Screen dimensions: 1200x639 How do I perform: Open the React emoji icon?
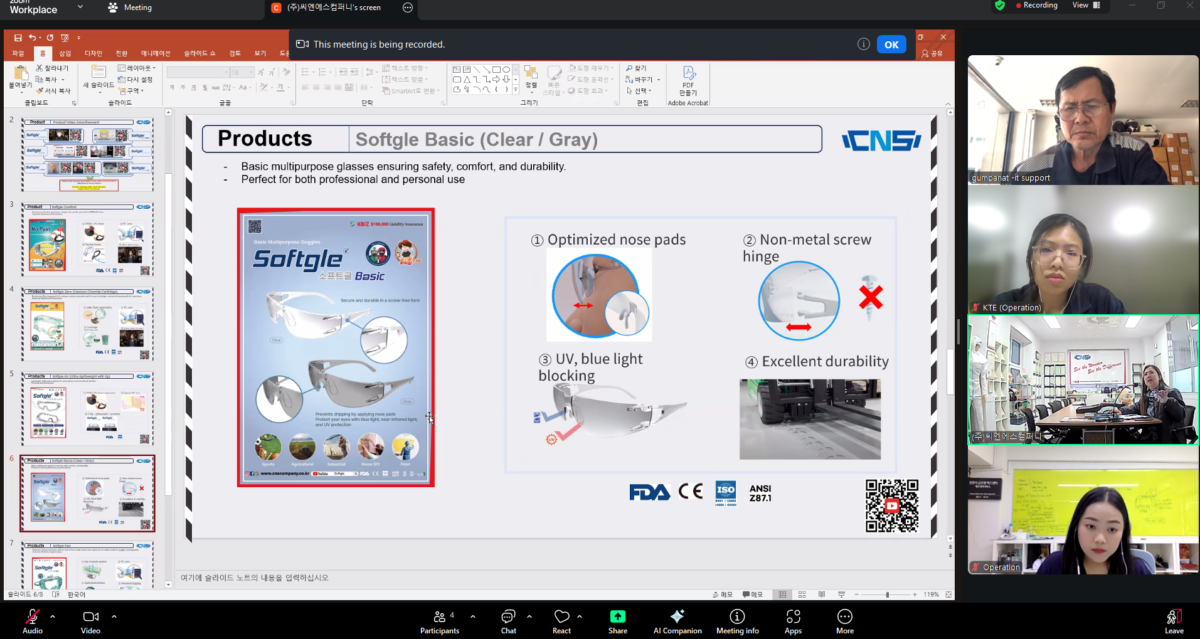click(561, 617)
